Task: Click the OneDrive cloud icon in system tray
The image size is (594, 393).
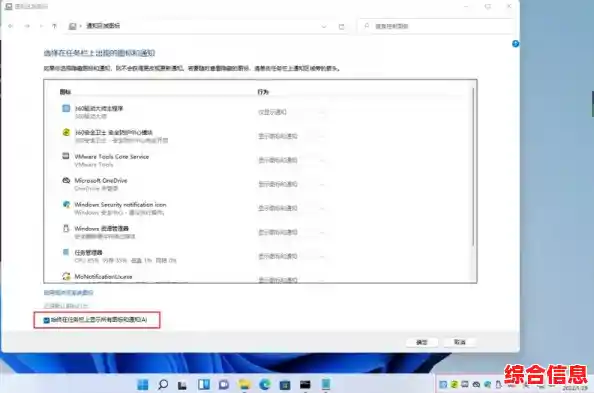Action: pyautogui.click(x=476, y=385)
